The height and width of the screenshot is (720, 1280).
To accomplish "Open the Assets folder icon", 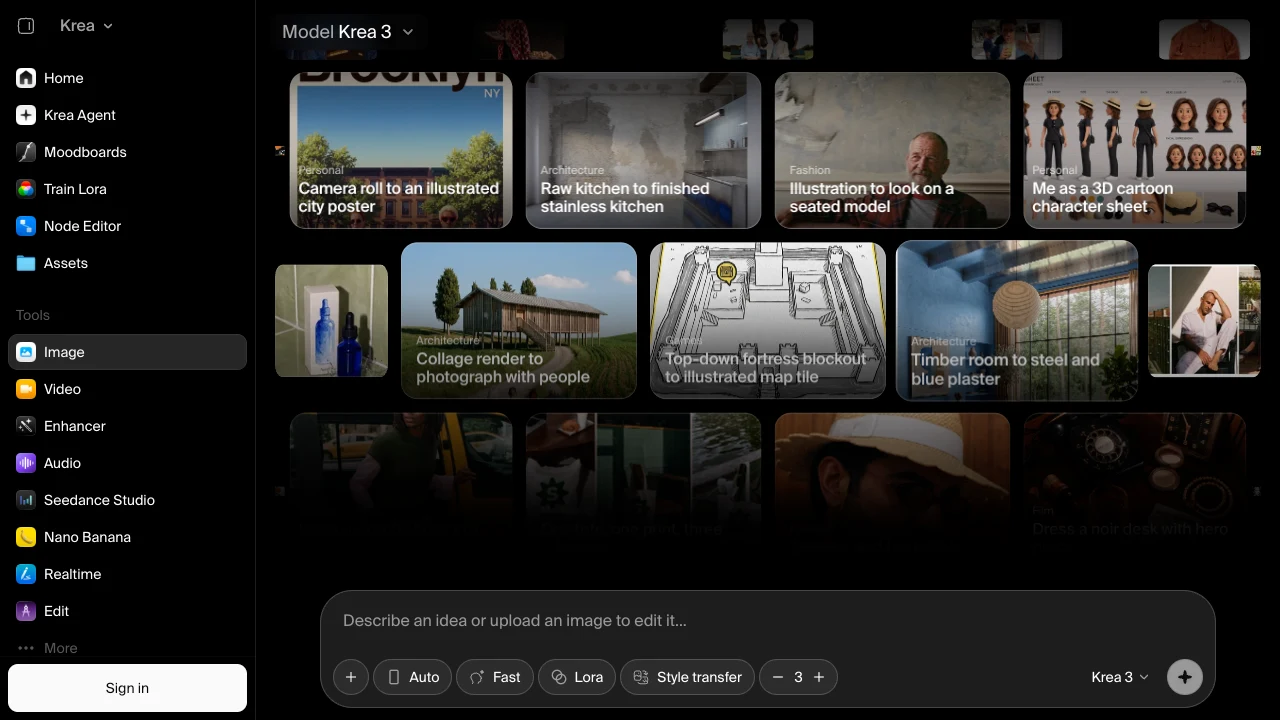I will (x=26, y=263).
